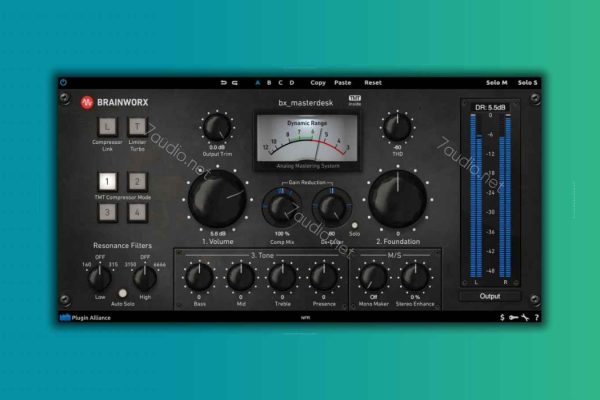Toggle the Auto Solo button
The image size is (600, 400).
pos(122,293)
